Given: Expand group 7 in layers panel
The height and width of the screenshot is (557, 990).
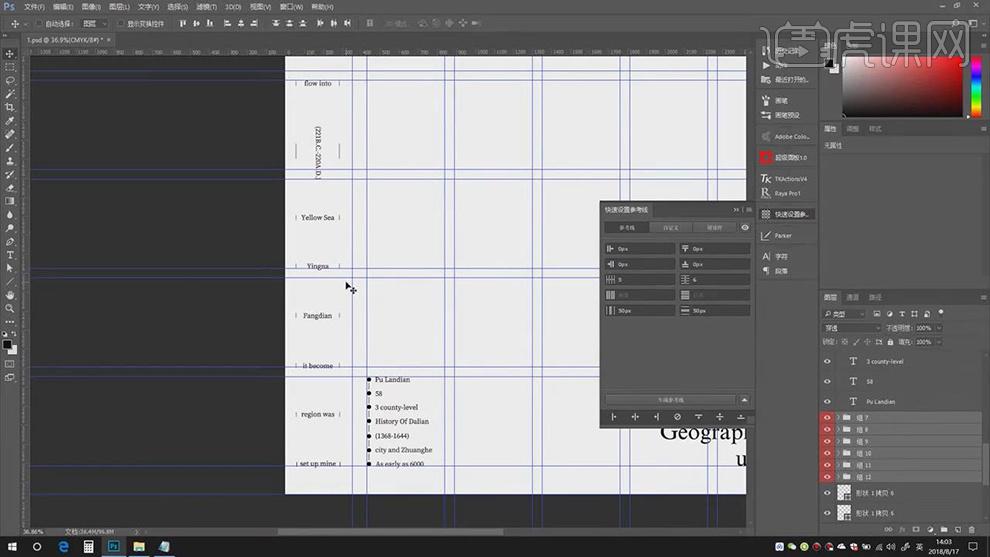Looking at the screenshot, I should click(838, 417).
